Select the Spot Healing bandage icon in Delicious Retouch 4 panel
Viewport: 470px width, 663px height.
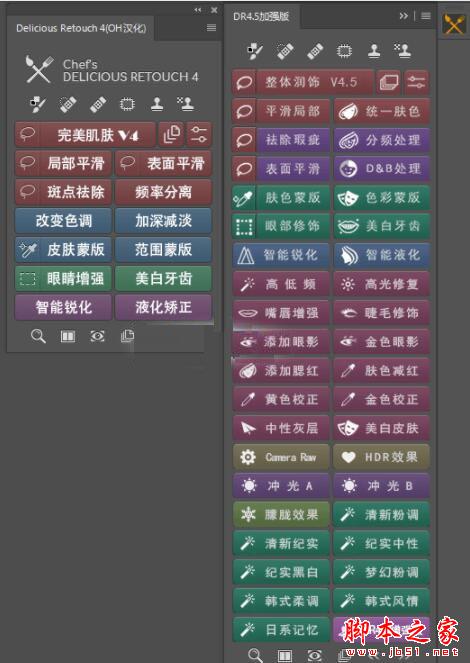(x=98, y=104)
